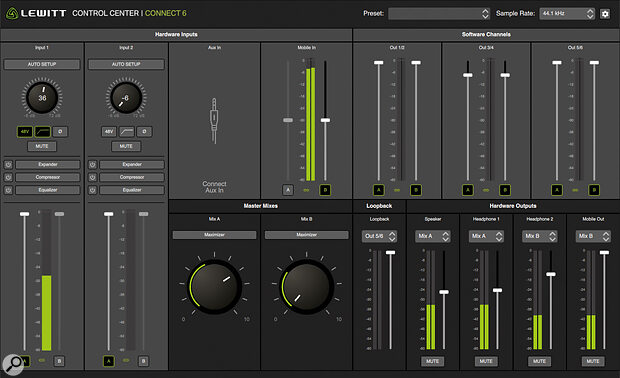The width and height of the screenshot is (620, 378).
Task: Open the Preset dropdown
Action: pyautogui.click(x=439, y=14)
